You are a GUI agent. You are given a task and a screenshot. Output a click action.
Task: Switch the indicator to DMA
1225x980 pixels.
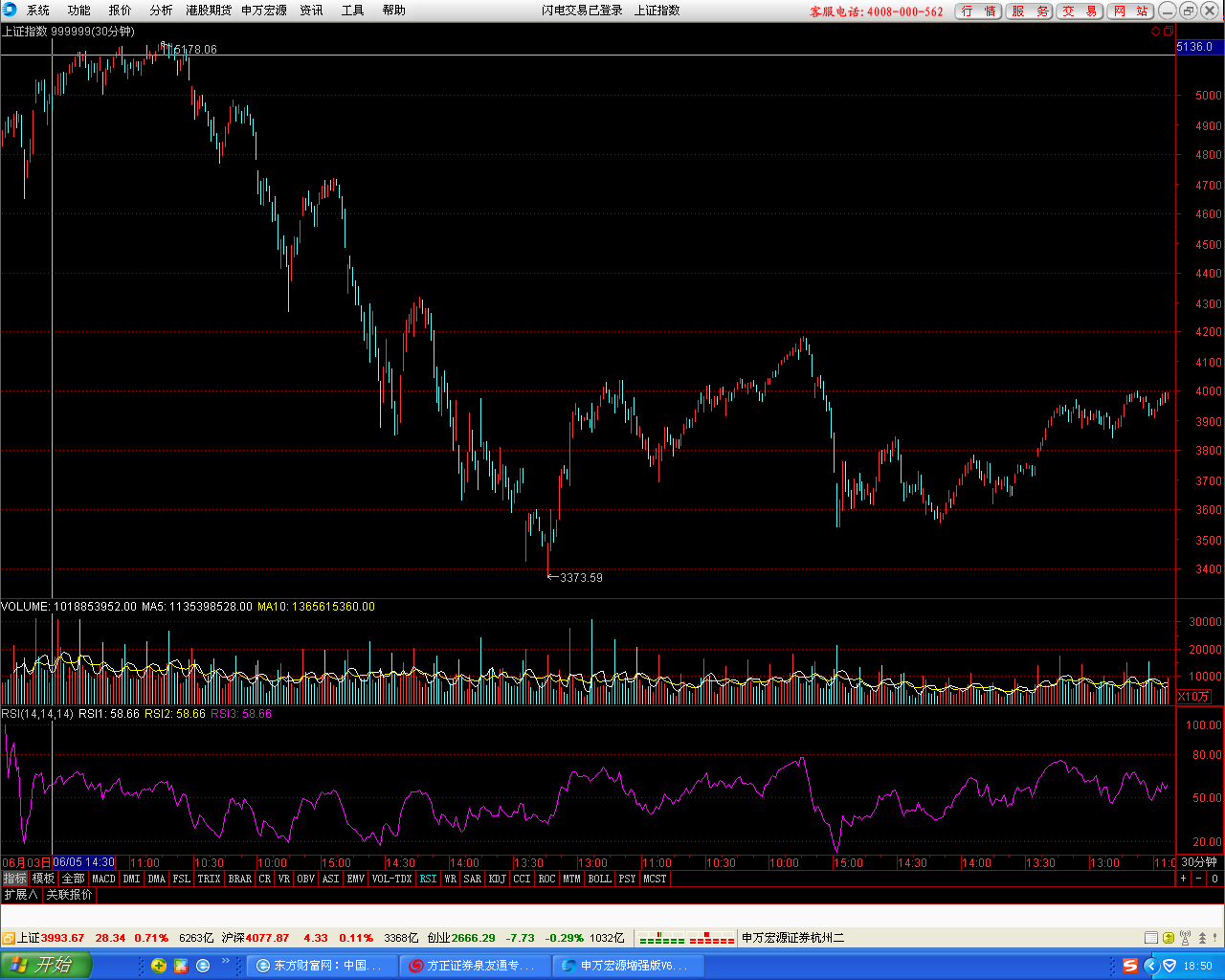click(157, 879)
